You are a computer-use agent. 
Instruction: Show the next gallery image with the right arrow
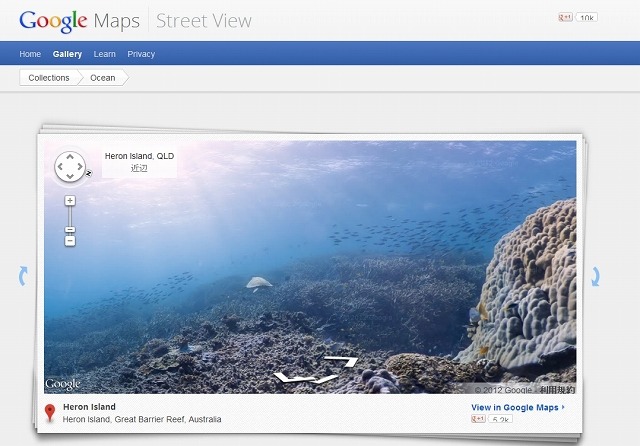(x=596, y=276)
